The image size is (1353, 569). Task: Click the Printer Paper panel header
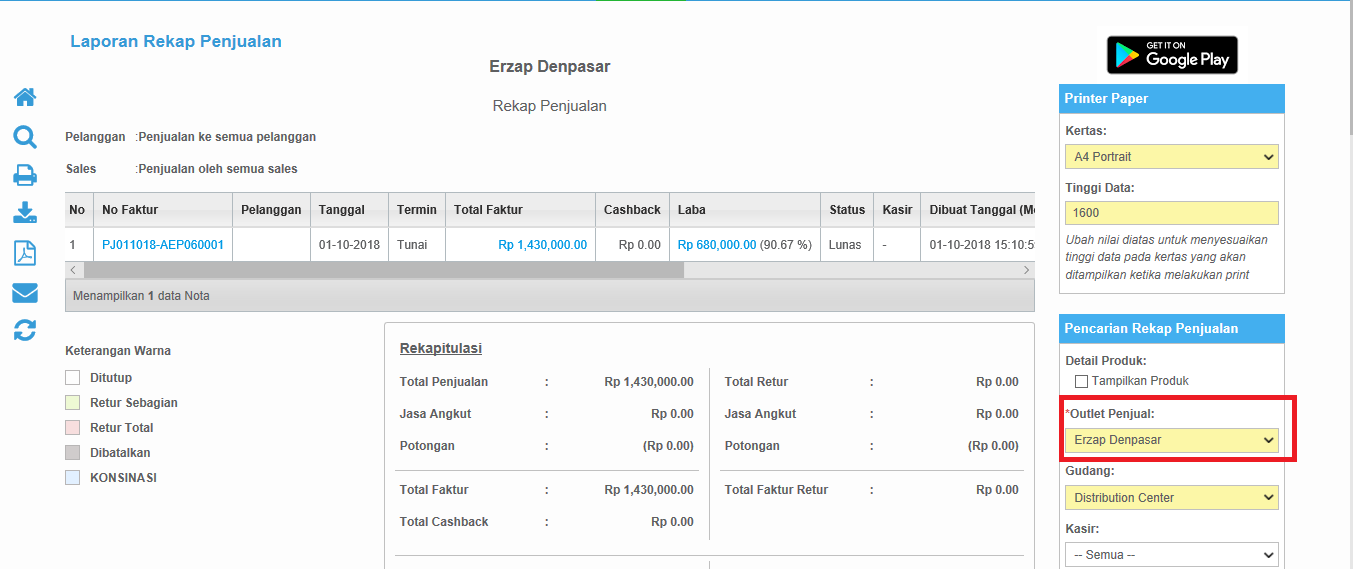point(1171,99)
